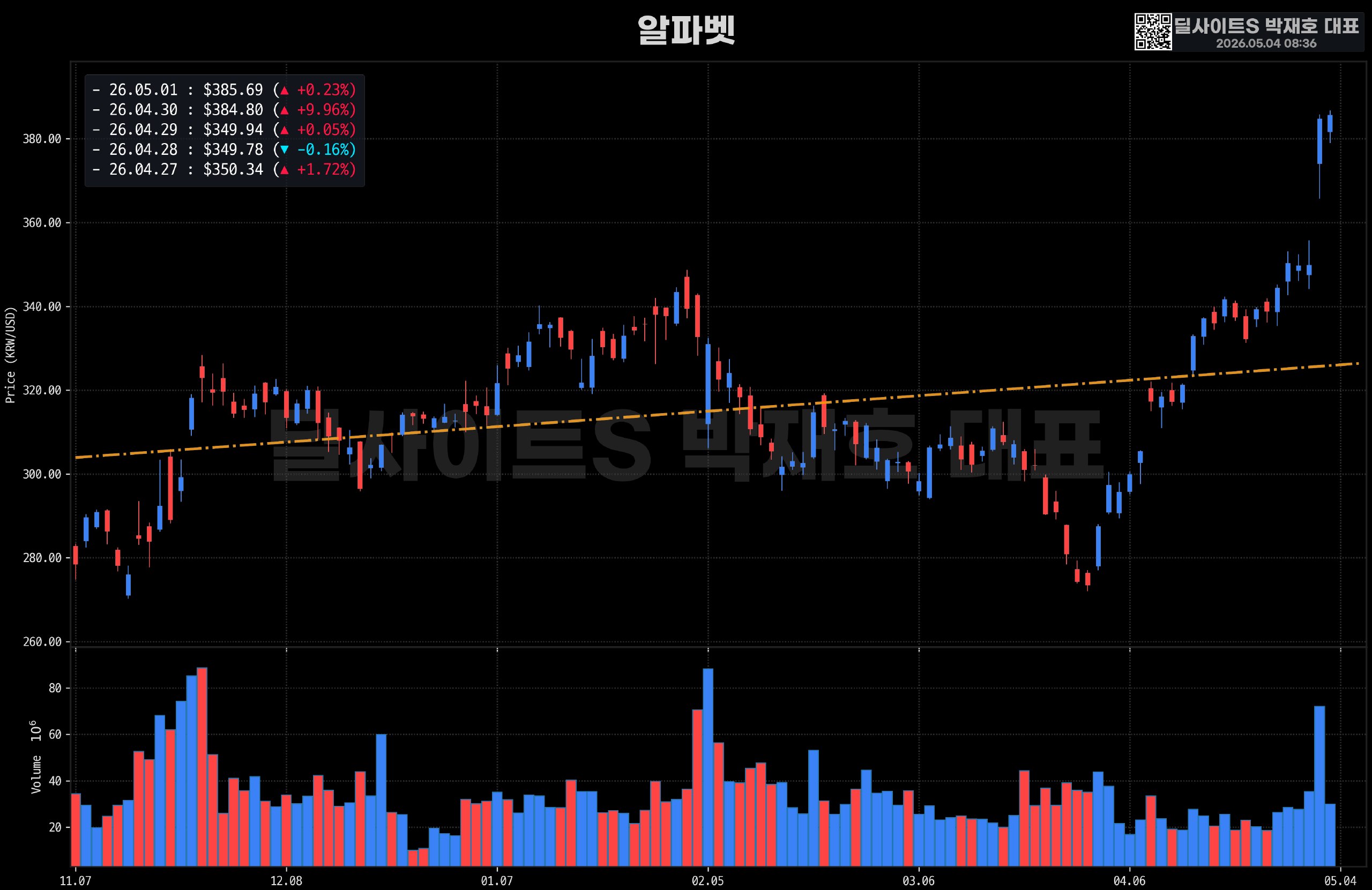Click the long blue candle at 02.05

click(x=708, y=384)
